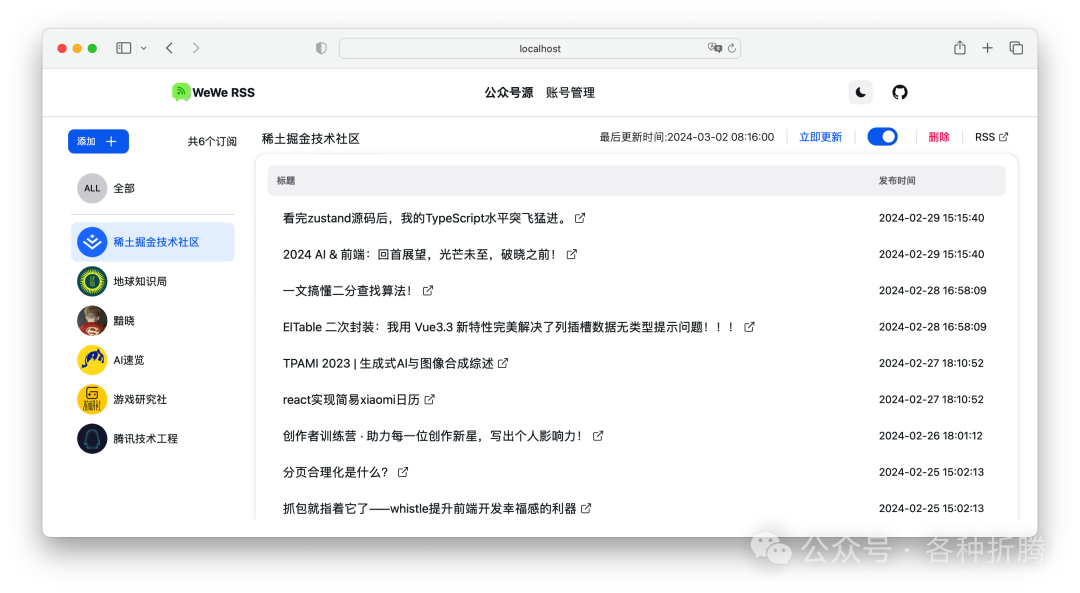The width and height of the screenshot is (1080, 593).
Task: Select 全部 in subscription list
Action: click(x=124, y=188)
